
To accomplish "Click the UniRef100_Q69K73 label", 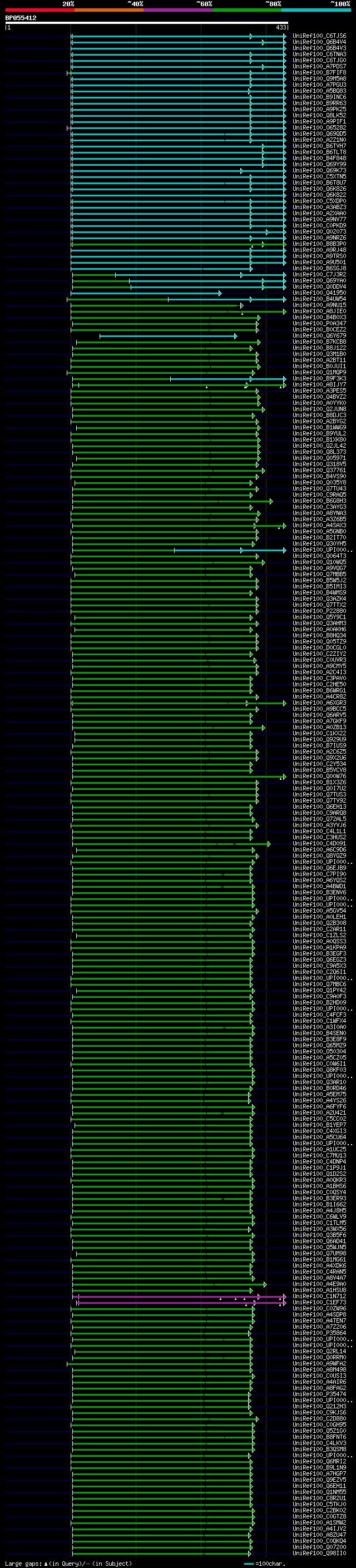I will coord(319,171).
